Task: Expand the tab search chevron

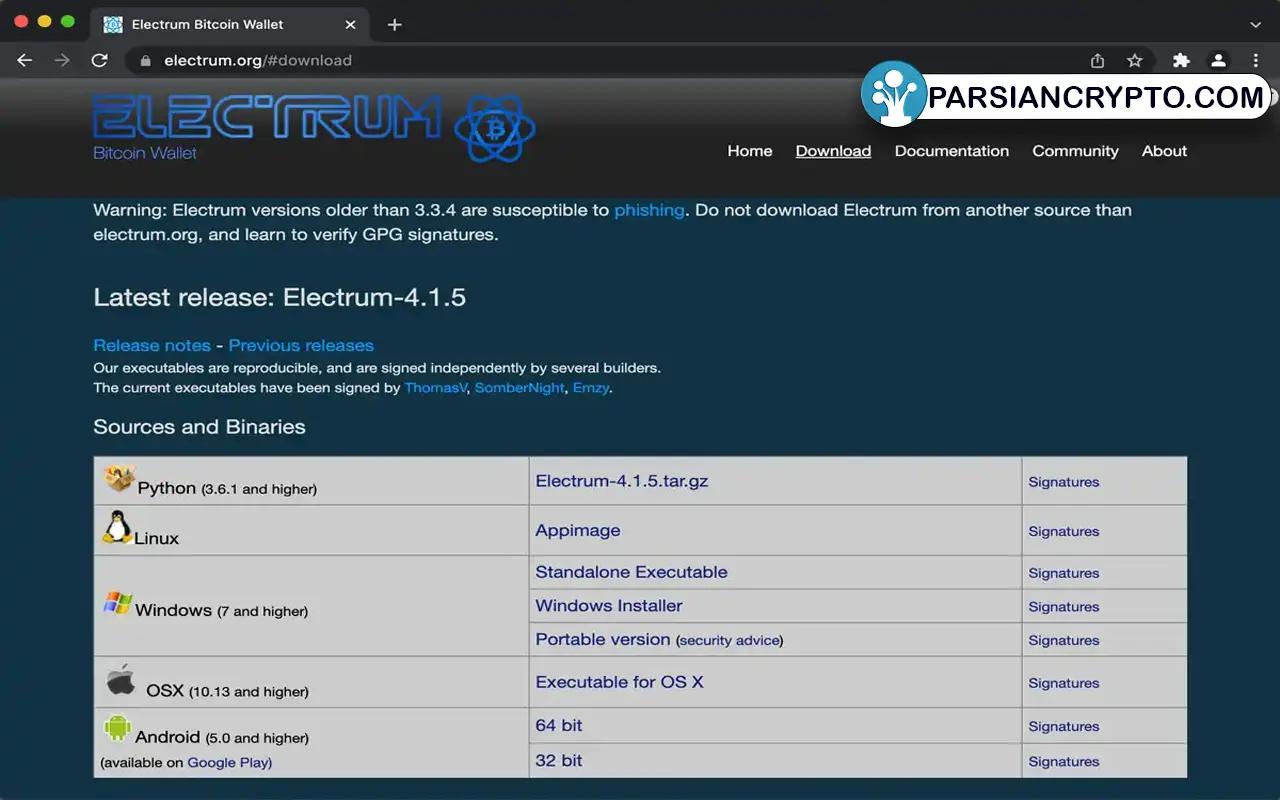Action: (1256, 24)
